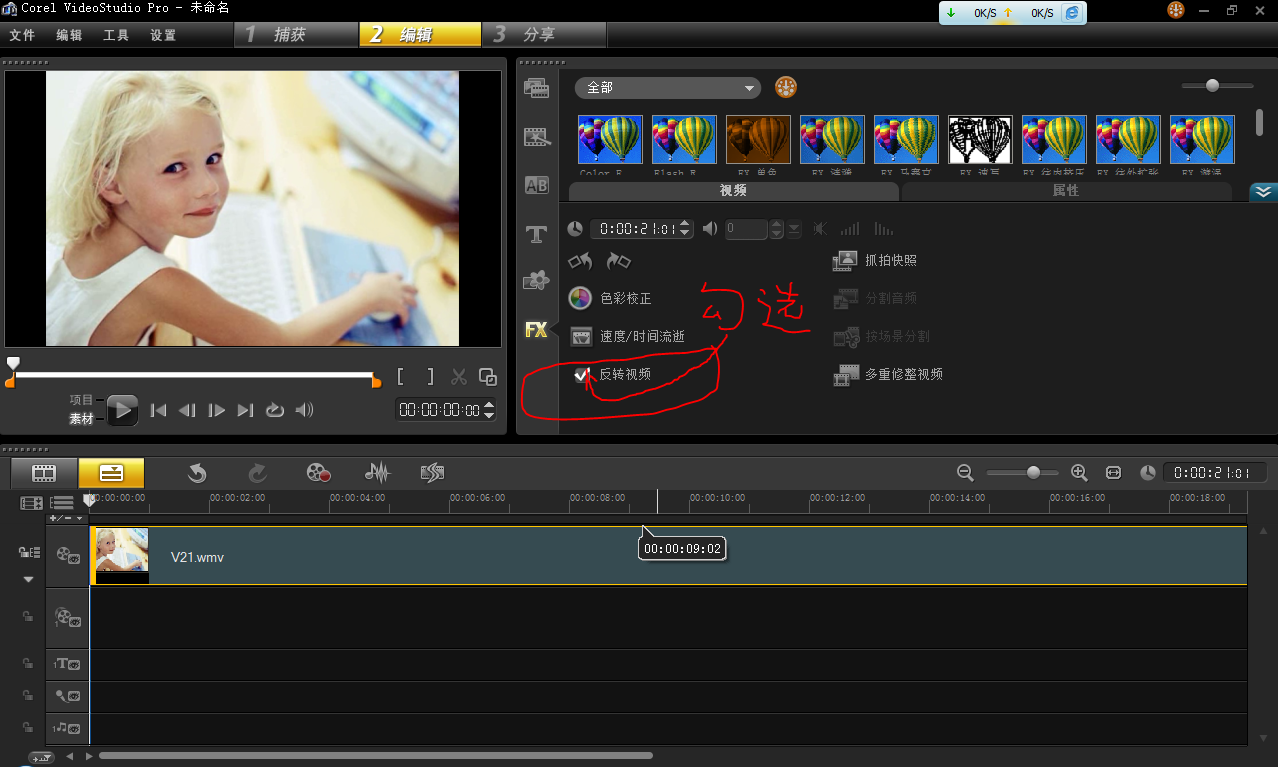
Task: Play the preview video
Action: [x=122, y=409]
